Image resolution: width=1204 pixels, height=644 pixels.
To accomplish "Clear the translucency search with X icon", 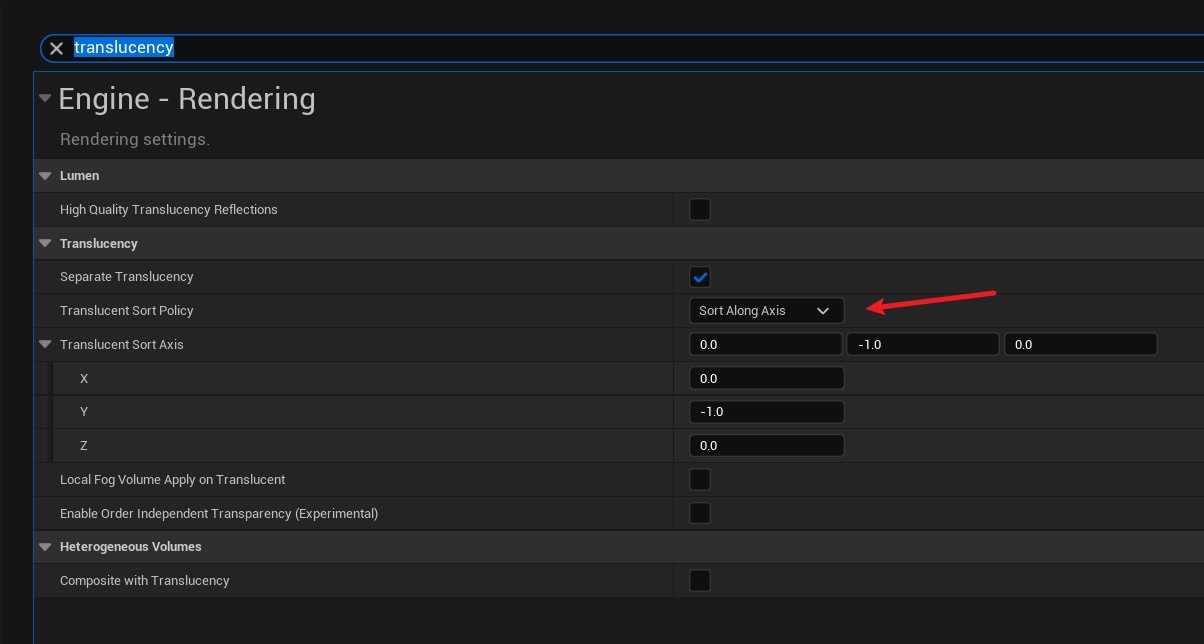I will point(57,48).
